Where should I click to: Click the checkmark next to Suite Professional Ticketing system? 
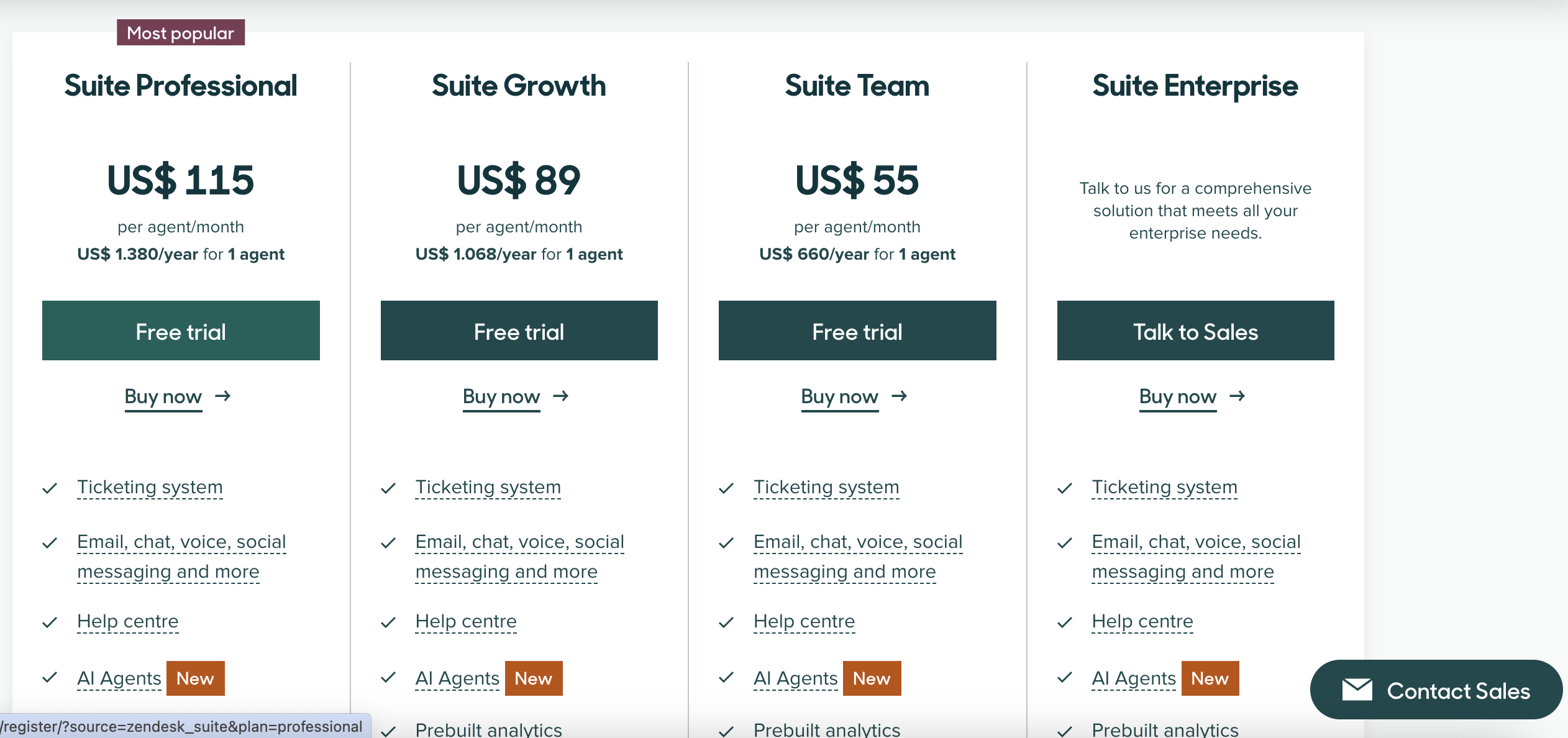click(50, 488)
